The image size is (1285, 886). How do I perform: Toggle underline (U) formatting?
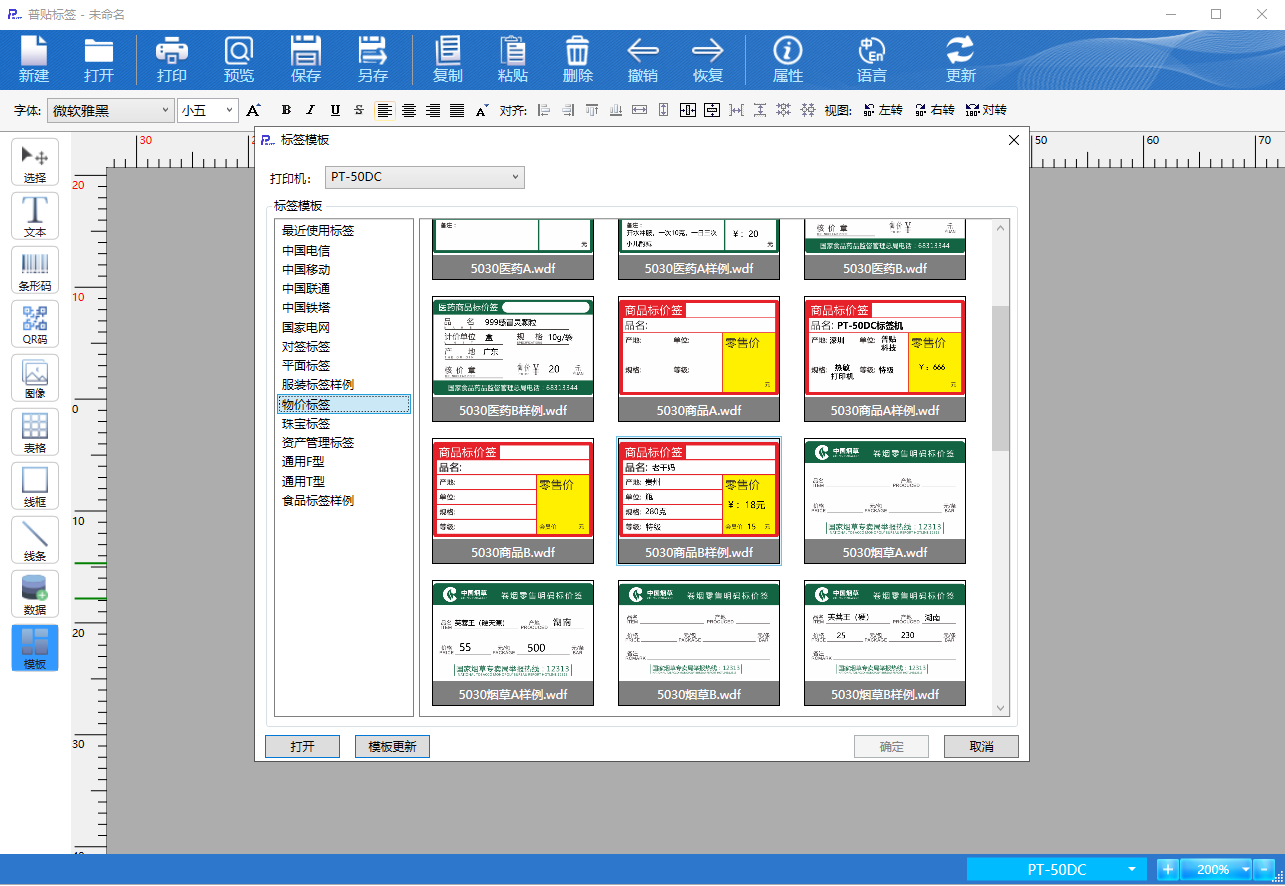(x=335, y=110)
